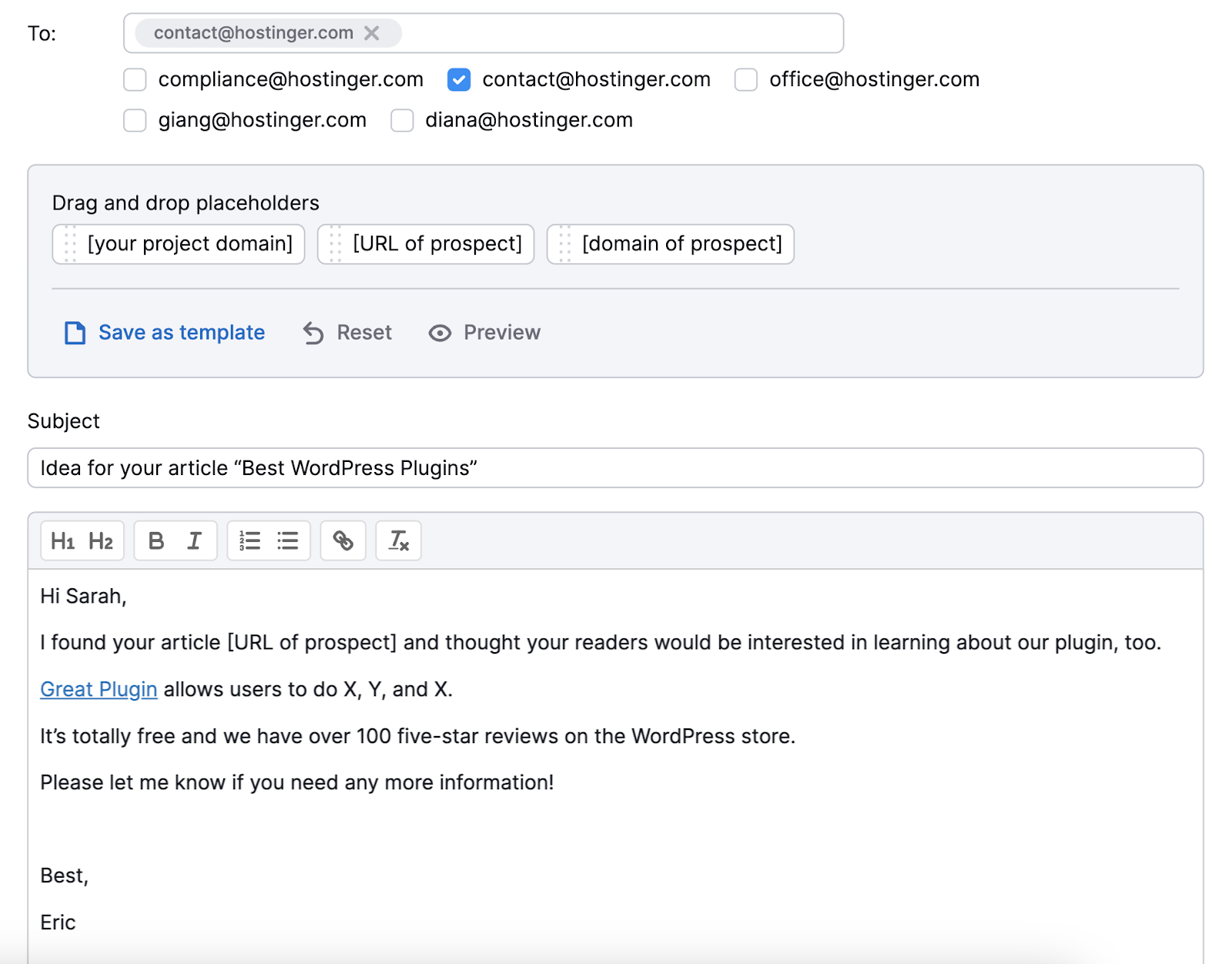Viewport: 1232px width, 964px height.
Task: Apply Heading 2 formatting
Action: pyautogui.click(x=100, y=541)
